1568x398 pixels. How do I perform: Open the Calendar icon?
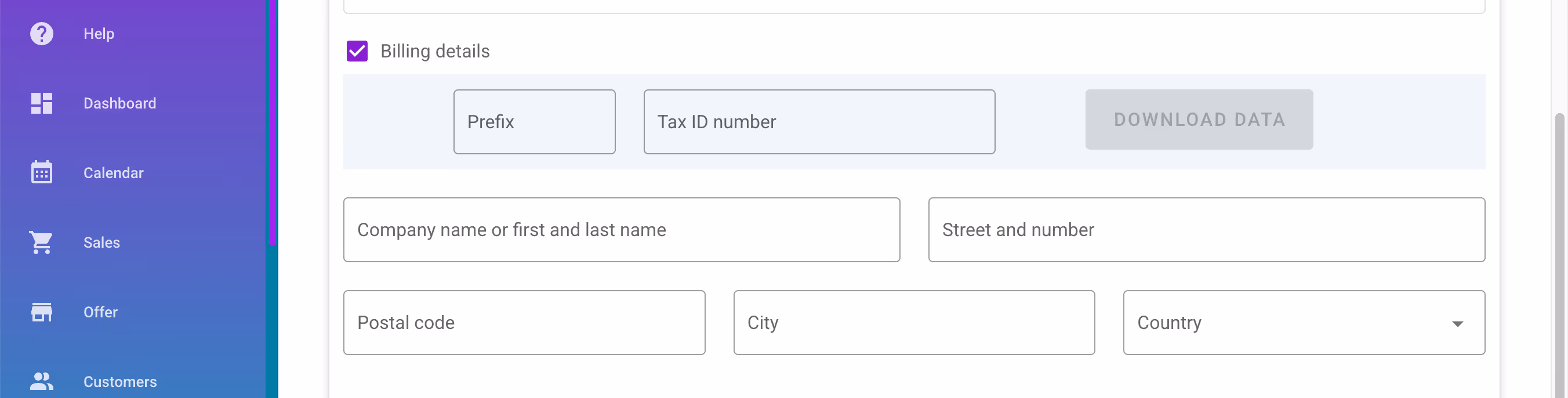(41, 172)
